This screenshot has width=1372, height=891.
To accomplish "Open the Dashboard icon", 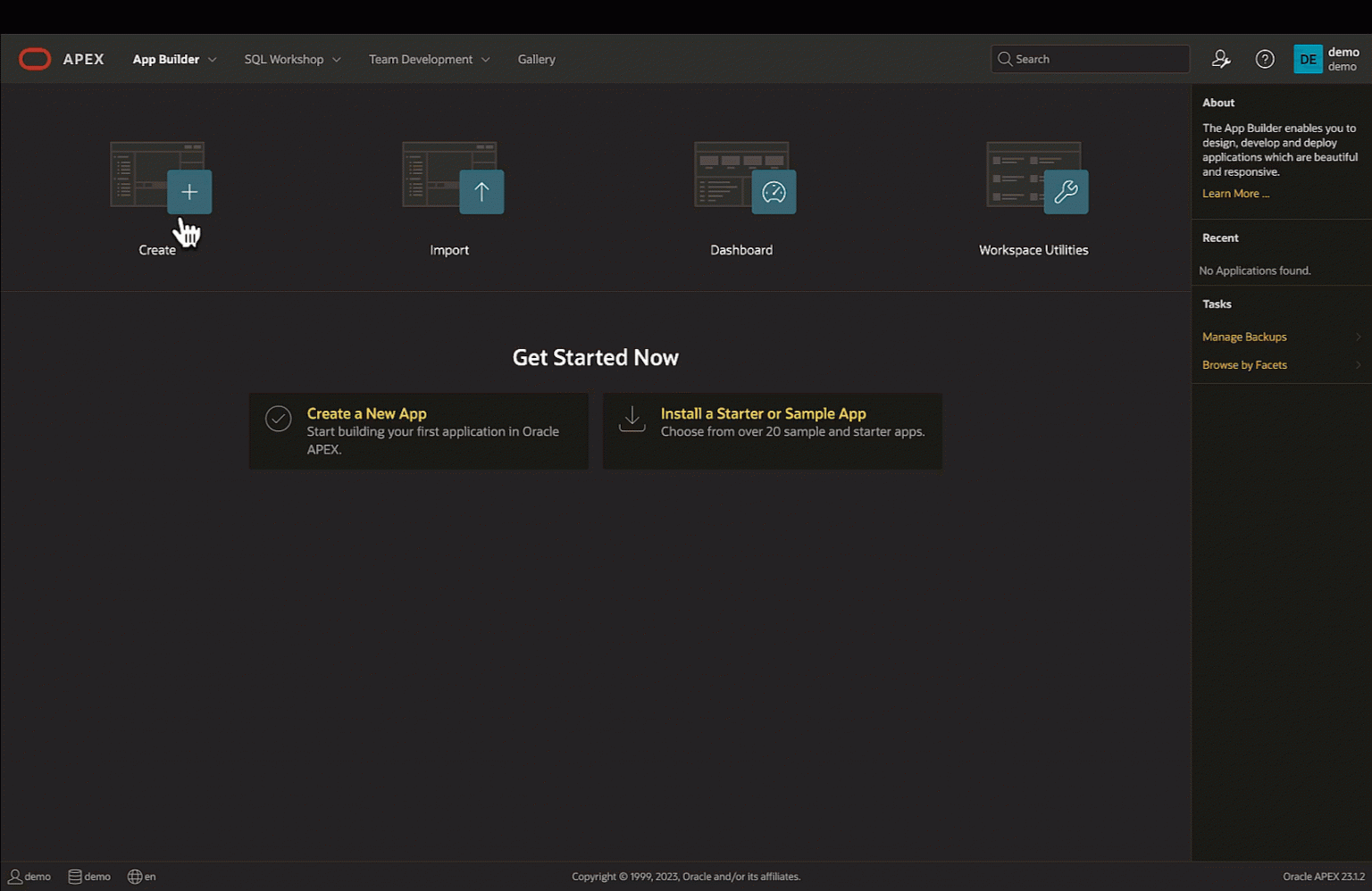I will (x=774, y=191).
